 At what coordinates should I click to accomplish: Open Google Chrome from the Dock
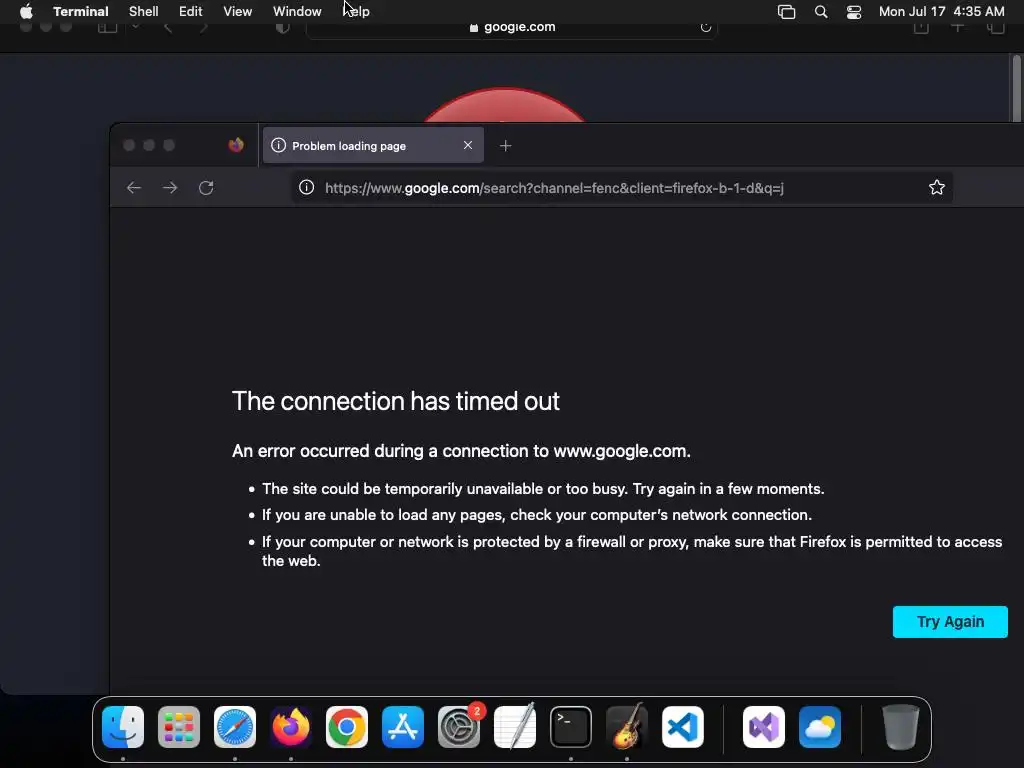click(x=347, y=727)
